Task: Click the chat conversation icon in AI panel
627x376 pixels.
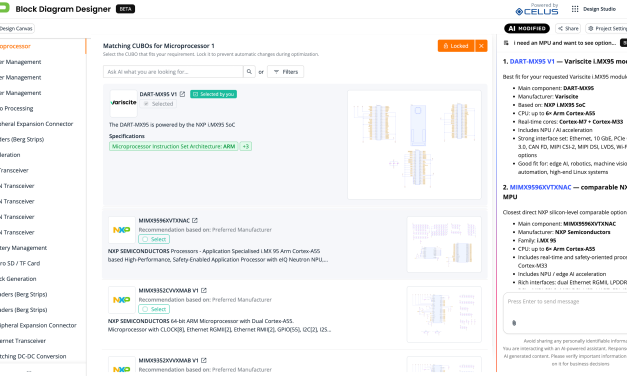Action: pos(506,43)
